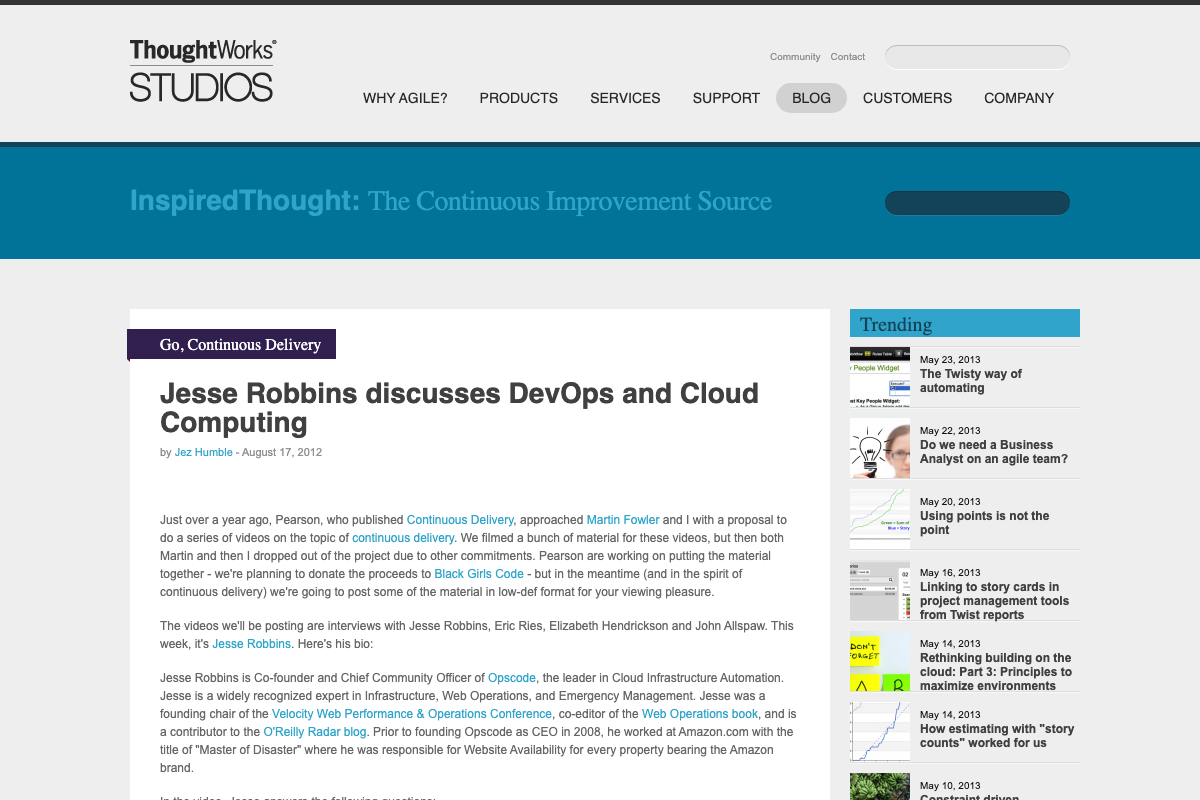This screenshot has width=1200, height=800.
Task: Click the thumbnail next to 'Constraint driven' post
Action: [879, 789]
